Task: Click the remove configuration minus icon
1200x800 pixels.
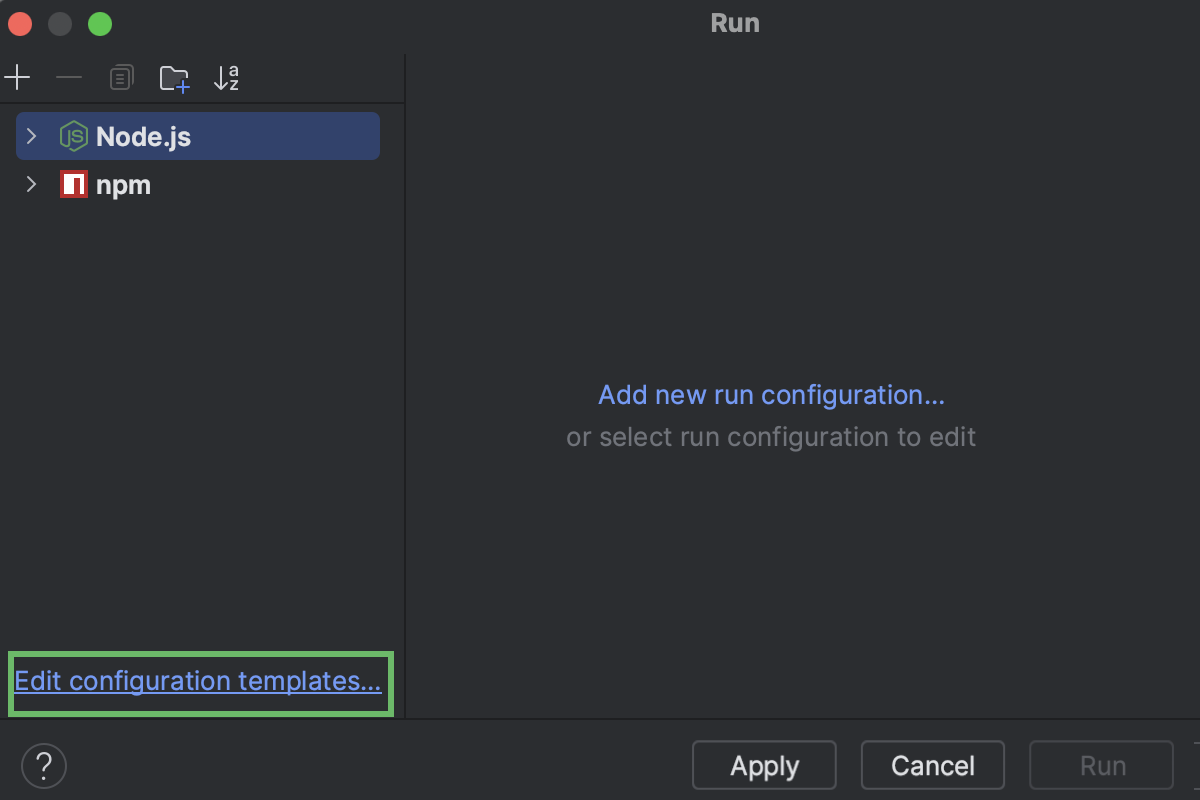Action: (68, 76)
